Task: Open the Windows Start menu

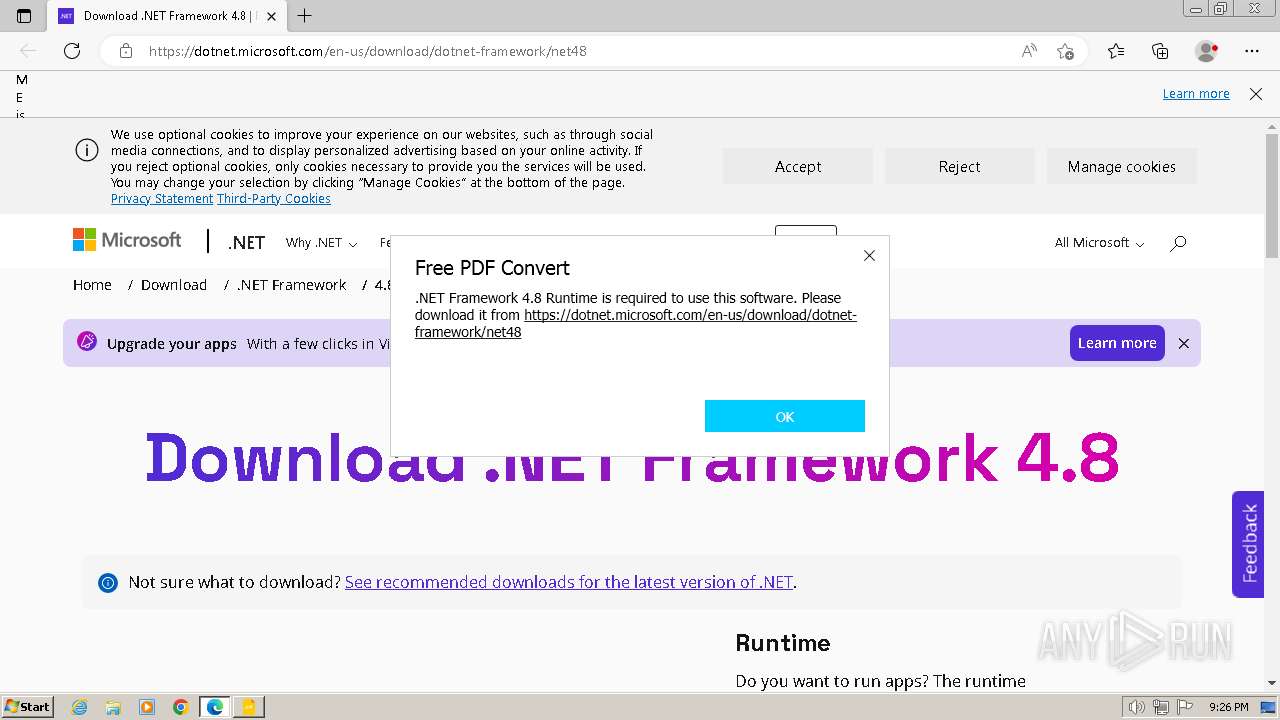Action: tap(27, 707)
